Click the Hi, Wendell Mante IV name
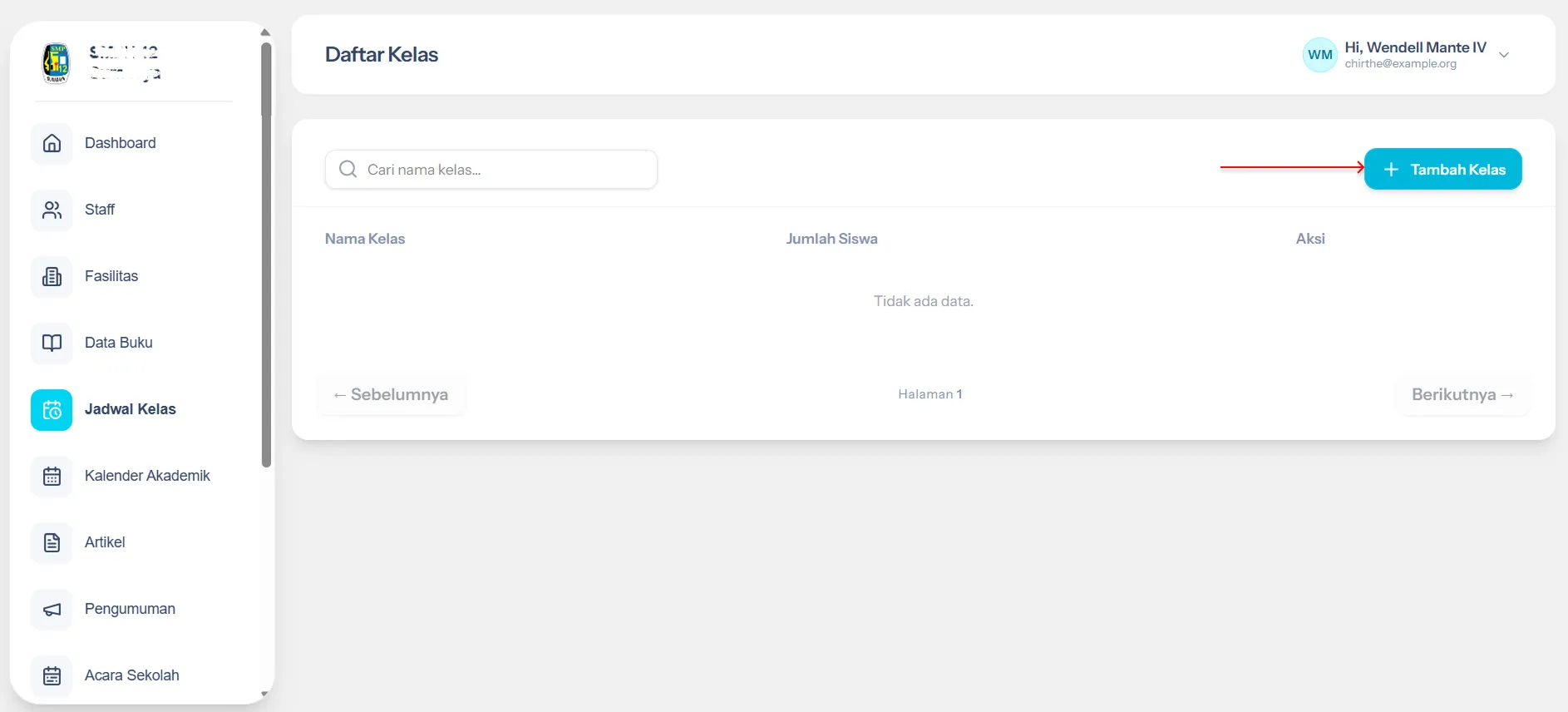This screenshot has width=1568, height=712. (x=1415, y=47)
